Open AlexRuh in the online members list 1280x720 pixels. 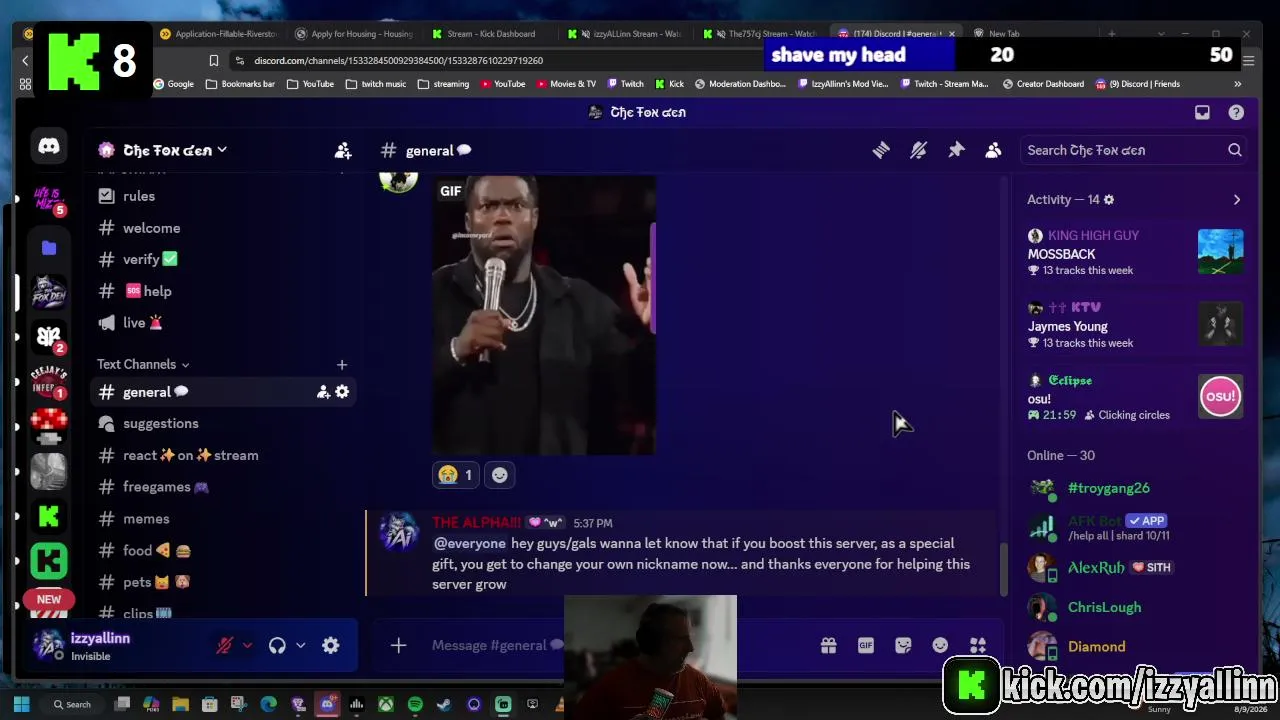pyautogui.click(x=1096, y=567)
